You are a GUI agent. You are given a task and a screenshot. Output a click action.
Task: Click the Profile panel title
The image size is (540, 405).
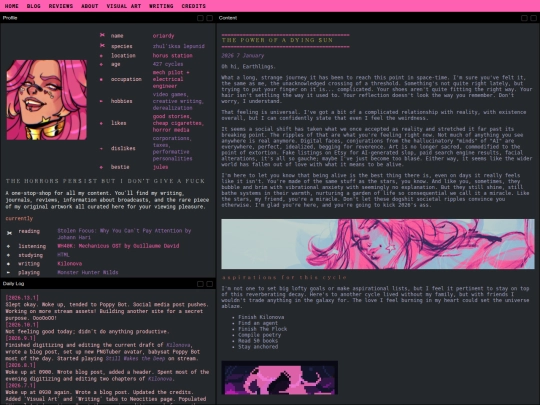pyautogui.click(x=10, y=18)
